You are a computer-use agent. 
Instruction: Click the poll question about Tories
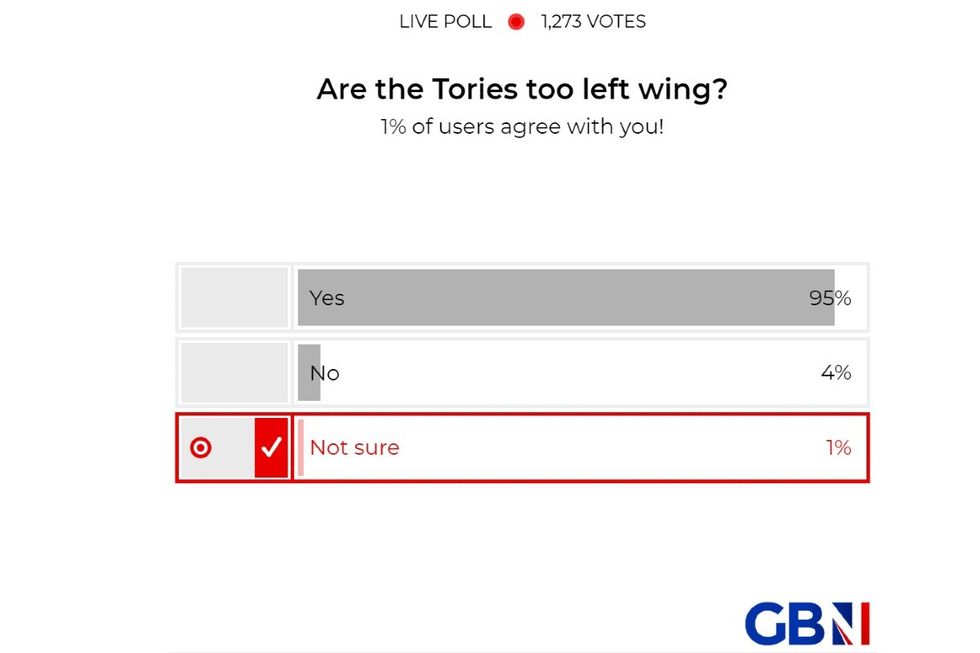[522, 89]
